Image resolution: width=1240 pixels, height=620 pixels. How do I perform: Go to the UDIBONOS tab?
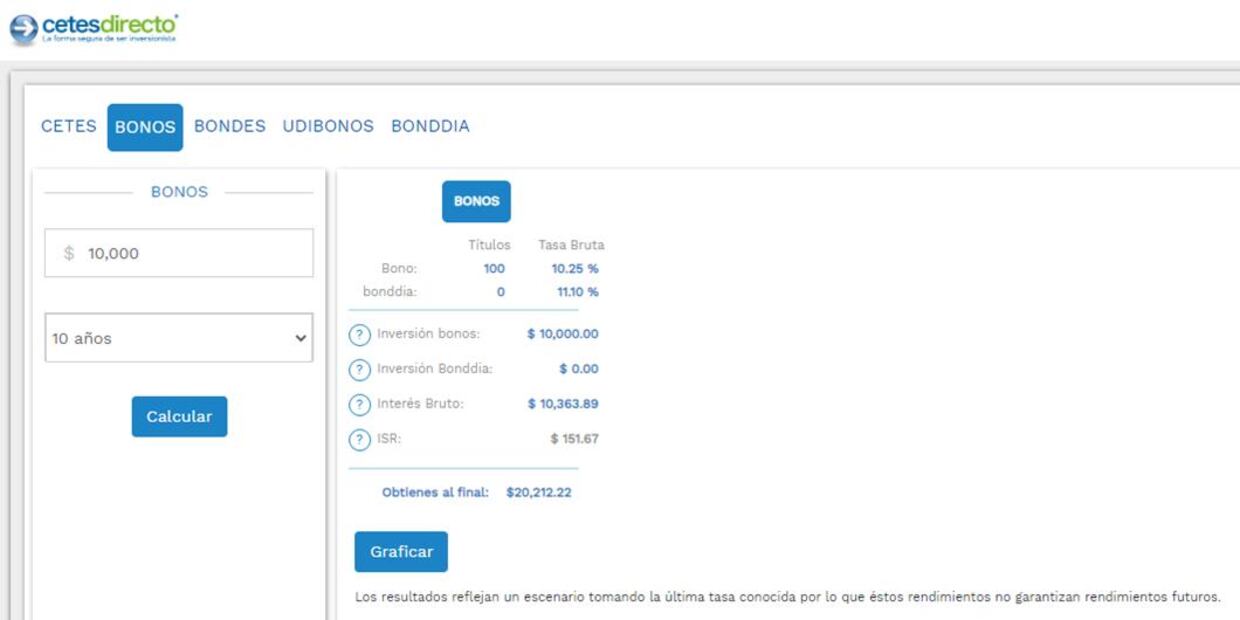pyautogui.click(x=328, y=127)
